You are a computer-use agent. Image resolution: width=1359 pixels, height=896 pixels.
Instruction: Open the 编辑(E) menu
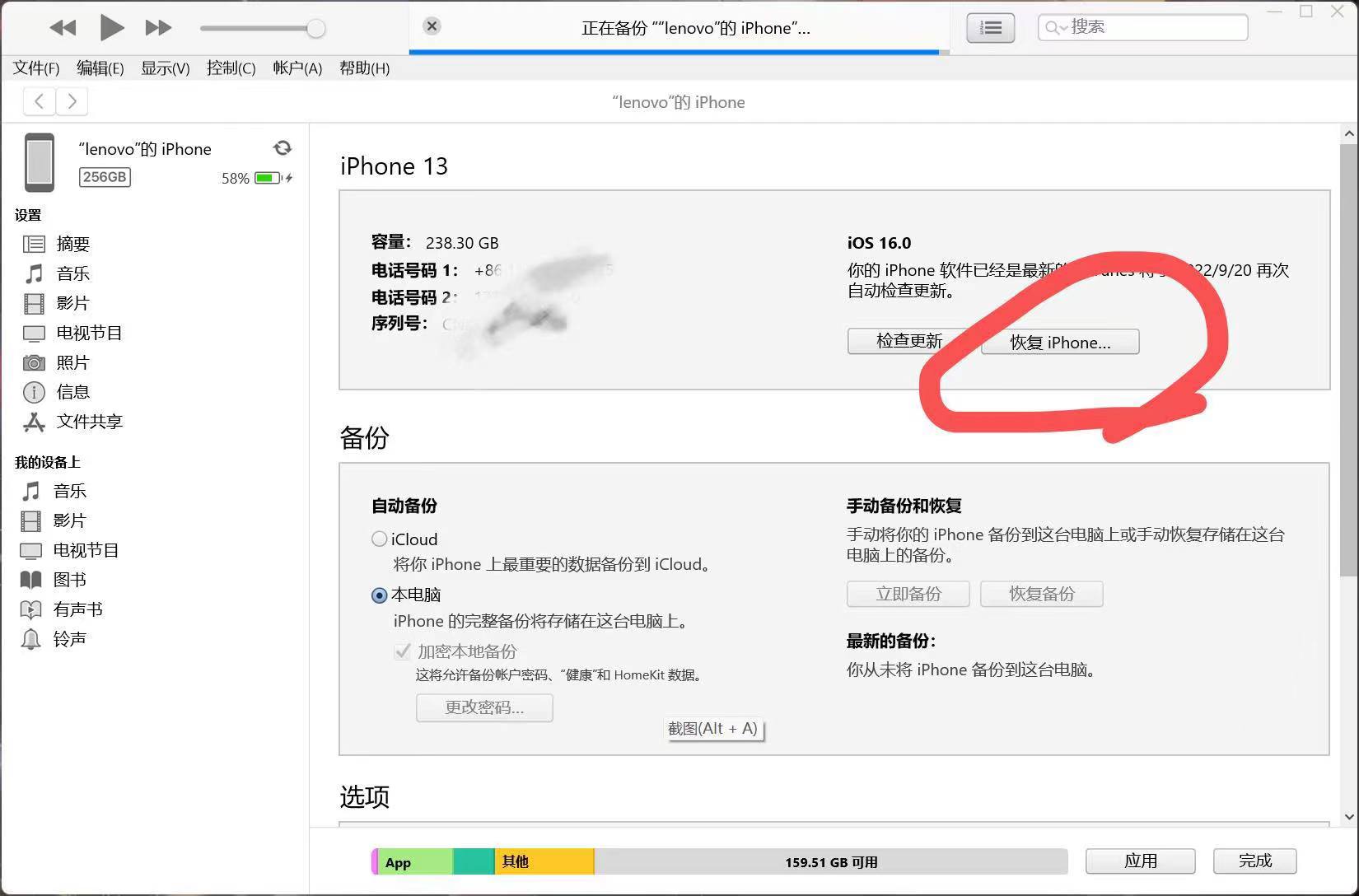[x=100, y=68]
